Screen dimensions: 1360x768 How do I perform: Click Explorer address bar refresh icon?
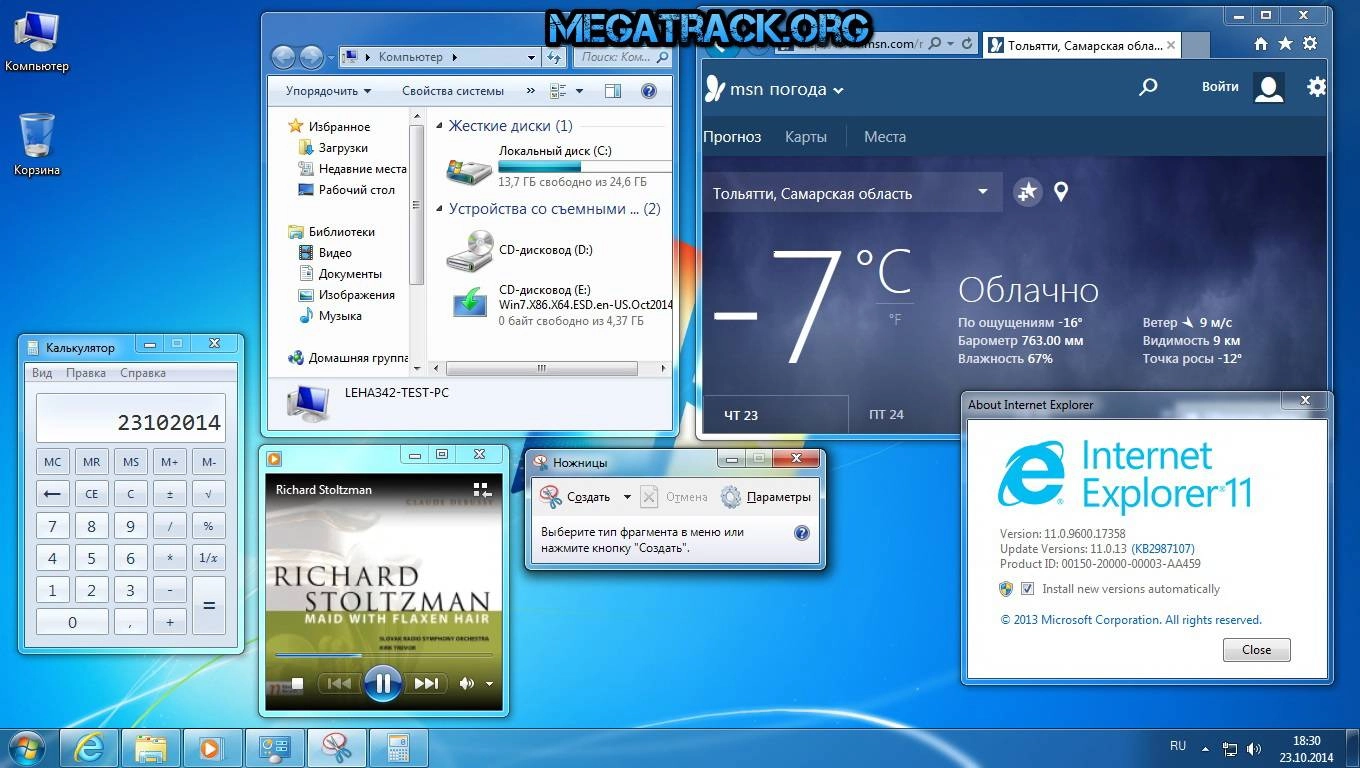click(556, 58)
